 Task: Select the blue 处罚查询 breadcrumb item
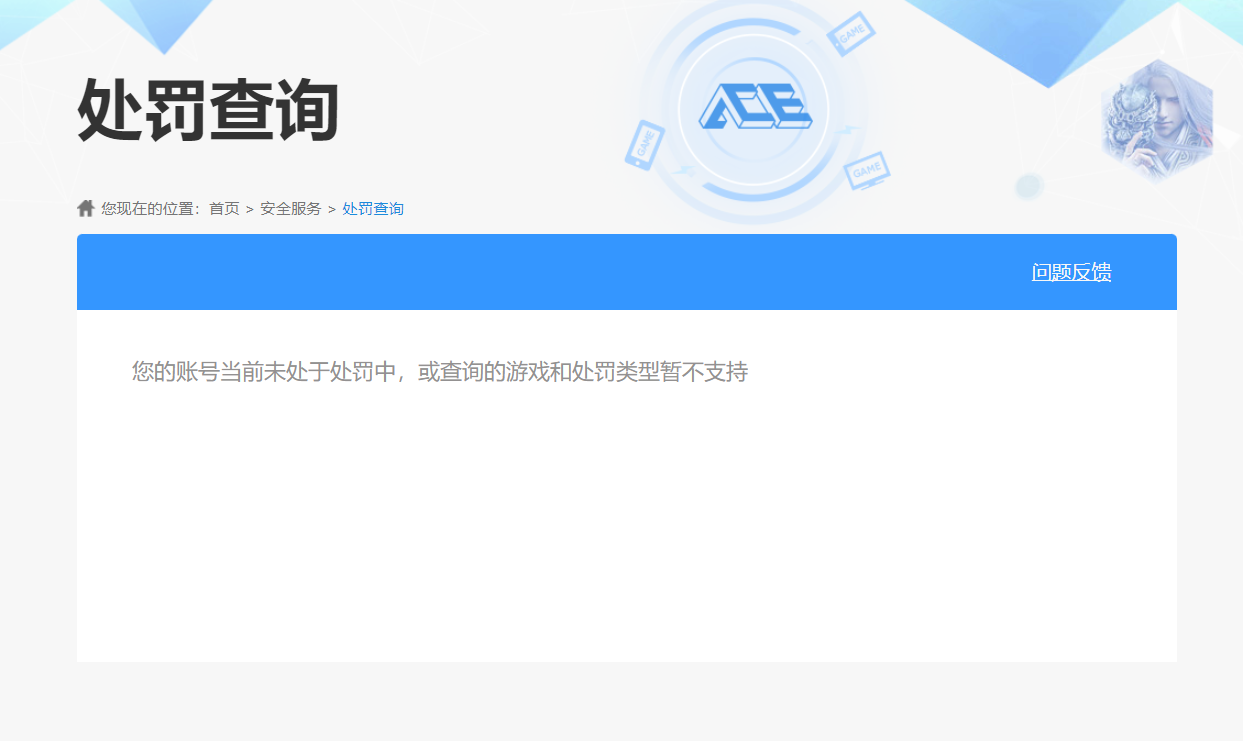[x=373, y=209]
